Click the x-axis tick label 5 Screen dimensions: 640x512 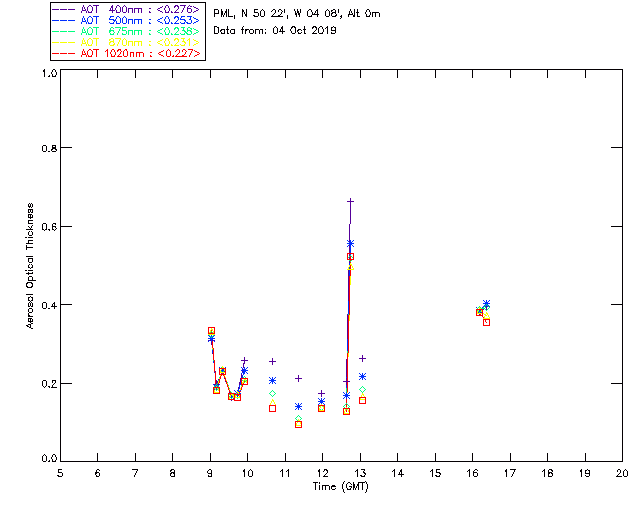point(60,473)
